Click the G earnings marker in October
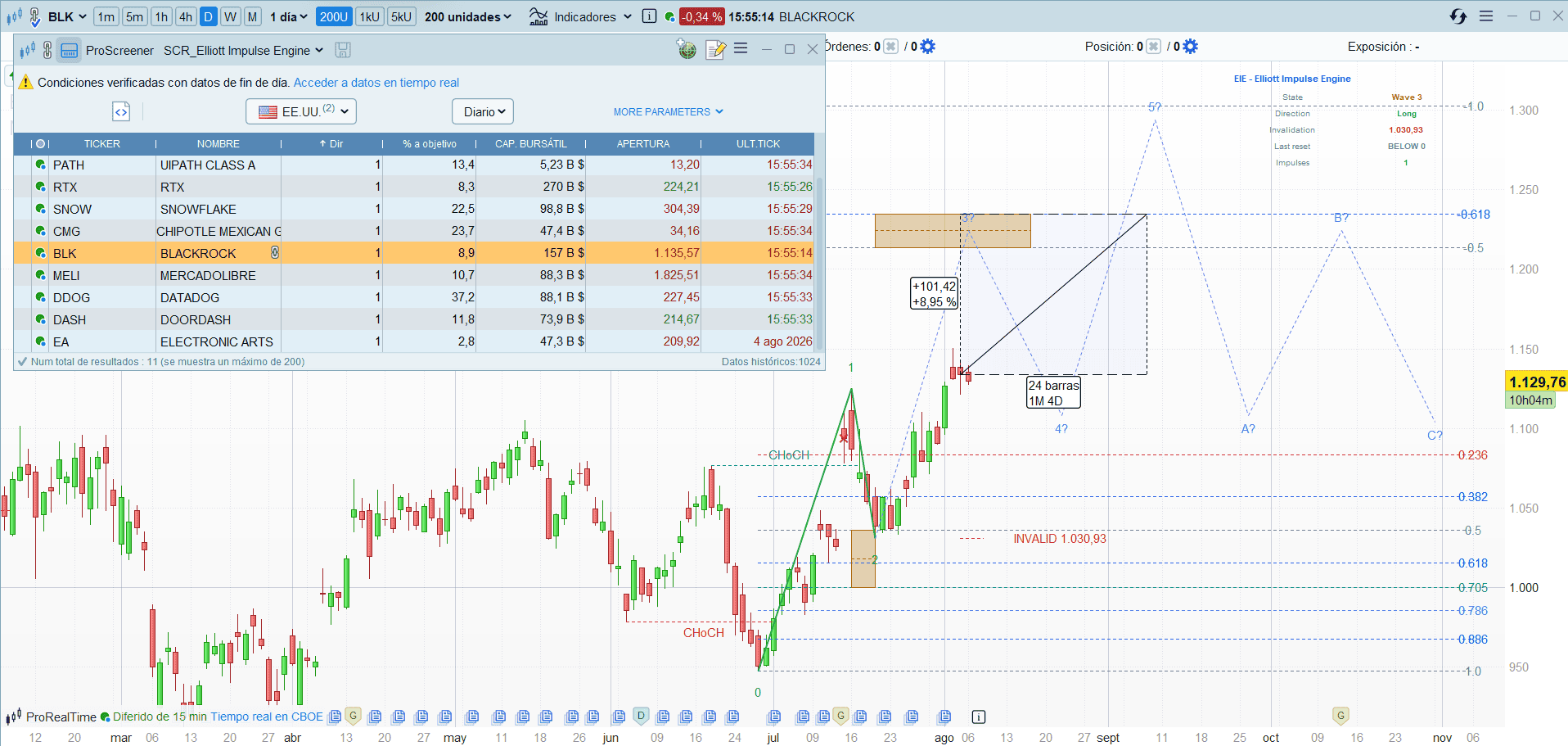This screenshot has height=746, width=1568. click(x=1340, y=716)
